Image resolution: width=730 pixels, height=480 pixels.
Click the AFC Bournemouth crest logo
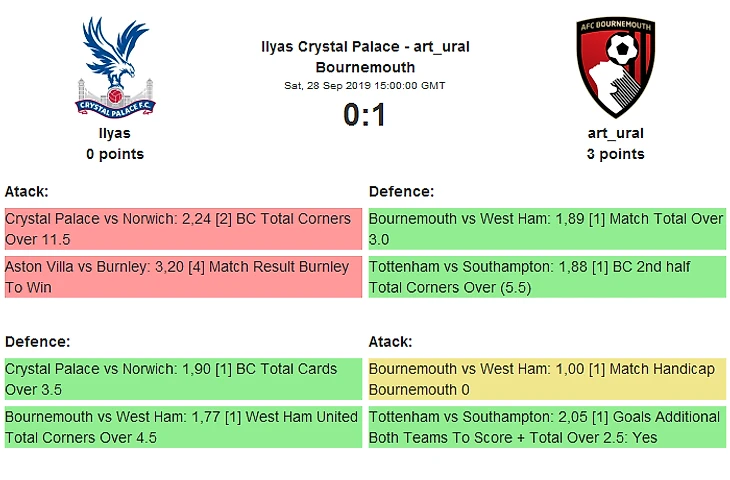tap(615, 68)
